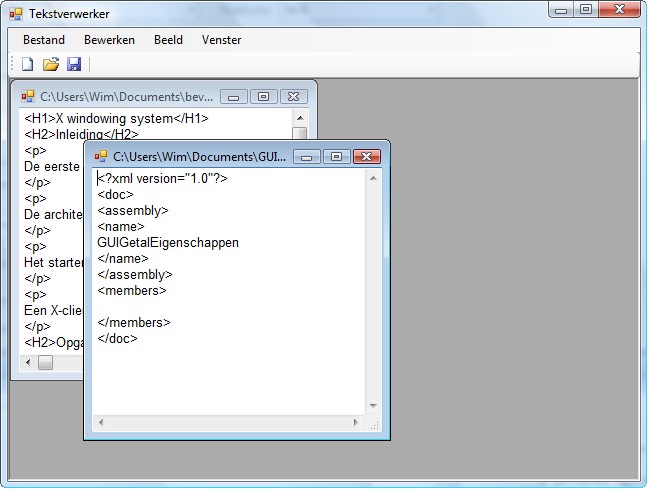Open the Venster menu
The height and width of the screenshot is (489, 648).
(221, 40)
